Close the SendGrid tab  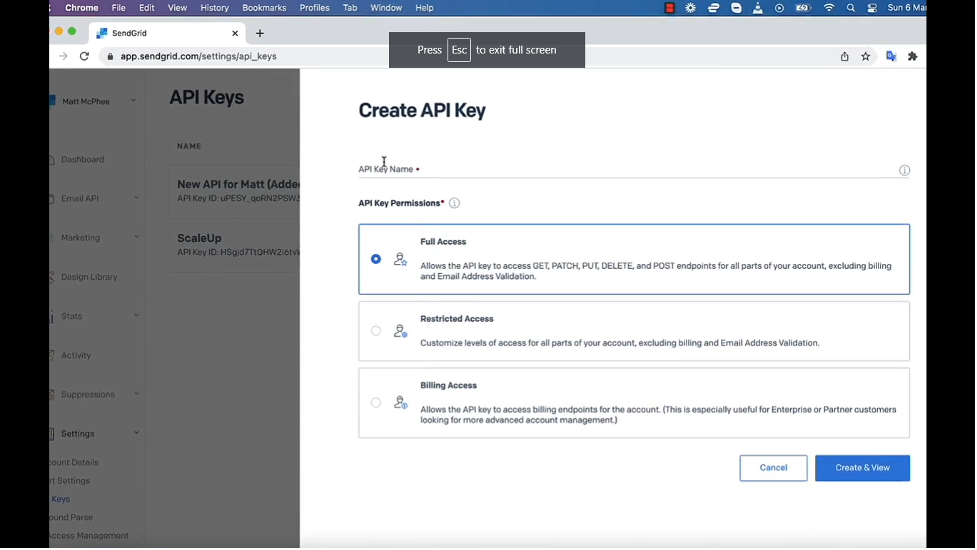click(235, 33)
